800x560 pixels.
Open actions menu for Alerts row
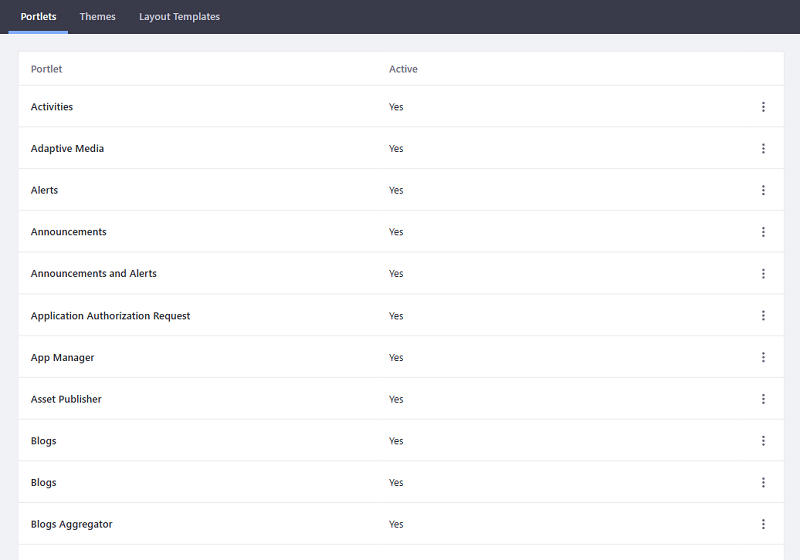pos(763,190)
